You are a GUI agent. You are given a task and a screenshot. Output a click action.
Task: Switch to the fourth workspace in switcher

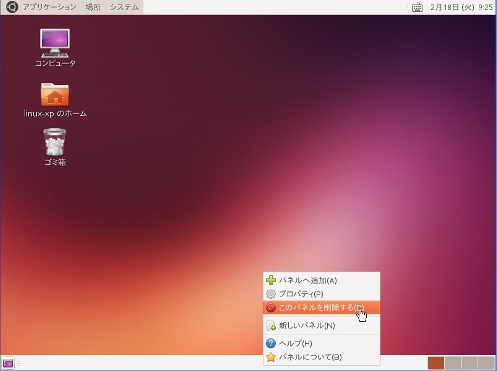[486, 363]
